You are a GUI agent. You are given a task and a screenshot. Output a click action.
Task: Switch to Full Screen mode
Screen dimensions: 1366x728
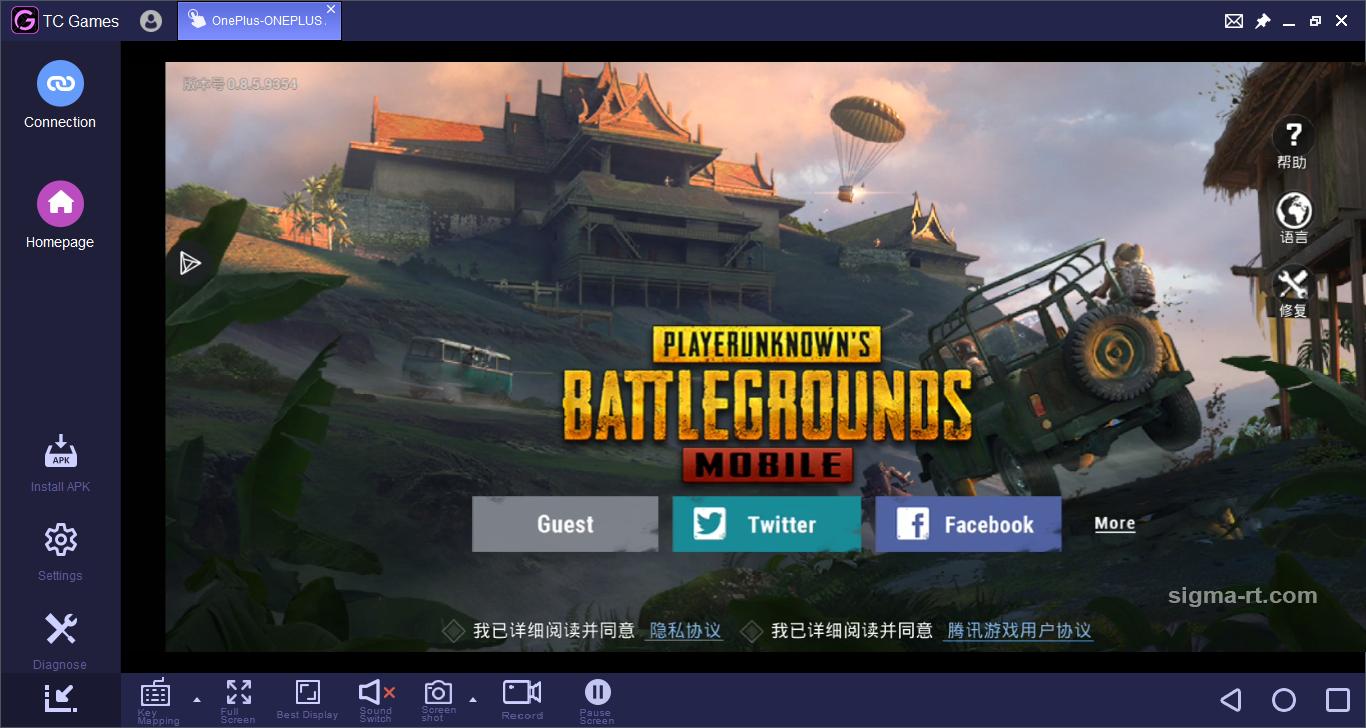[x=238, y=699]
